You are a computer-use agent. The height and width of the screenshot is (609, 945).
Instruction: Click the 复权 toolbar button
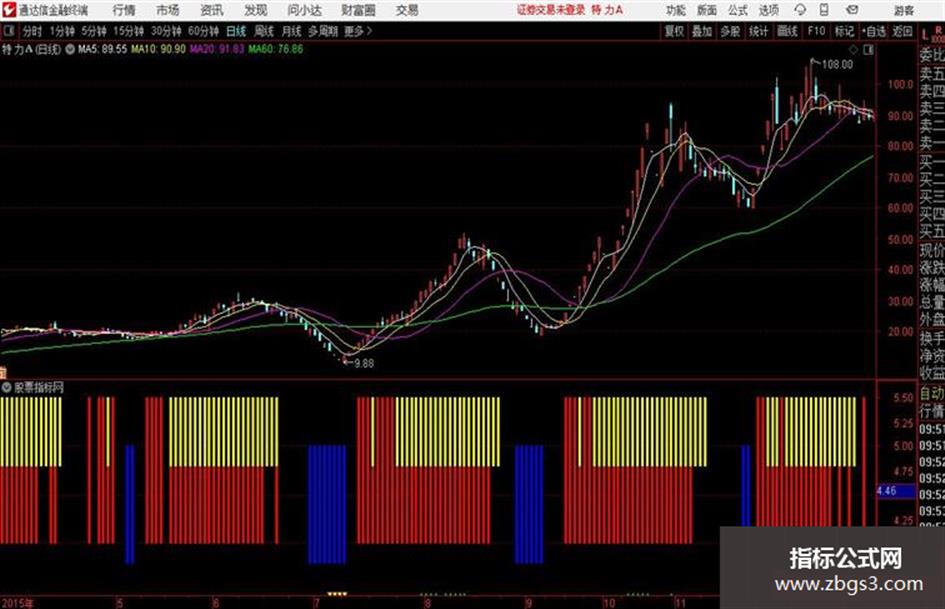674,31
